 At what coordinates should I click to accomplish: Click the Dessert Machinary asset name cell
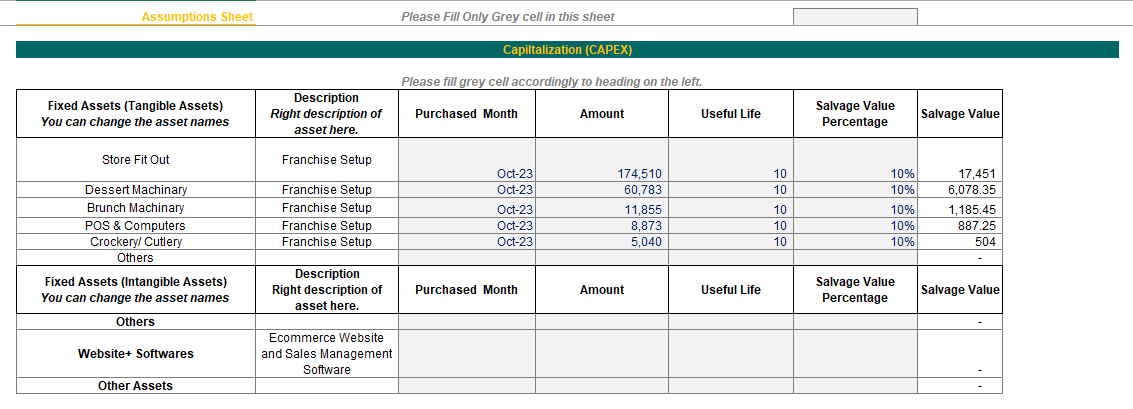point(136,190)
